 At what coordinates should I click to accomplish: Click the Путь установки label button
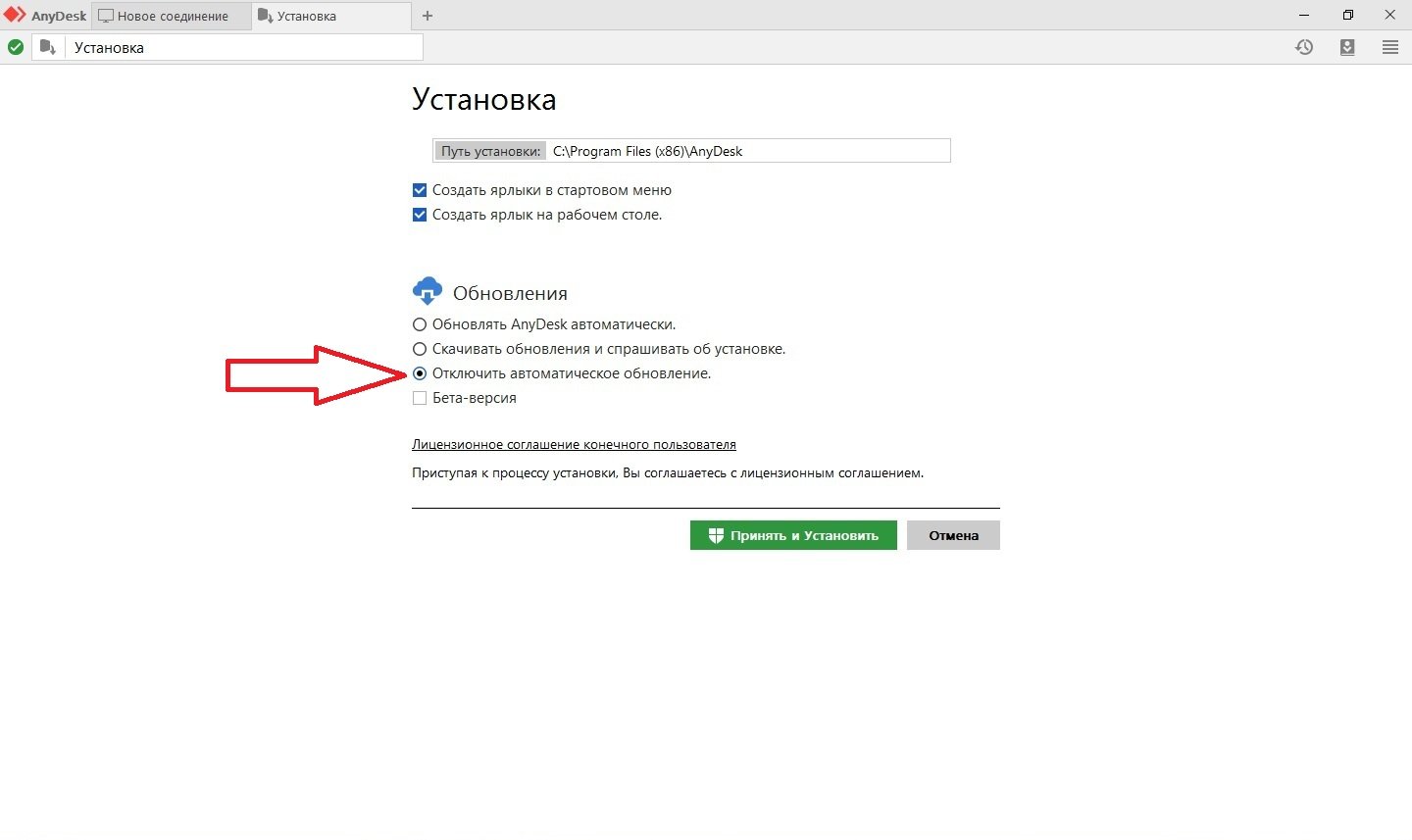(490, 151)
